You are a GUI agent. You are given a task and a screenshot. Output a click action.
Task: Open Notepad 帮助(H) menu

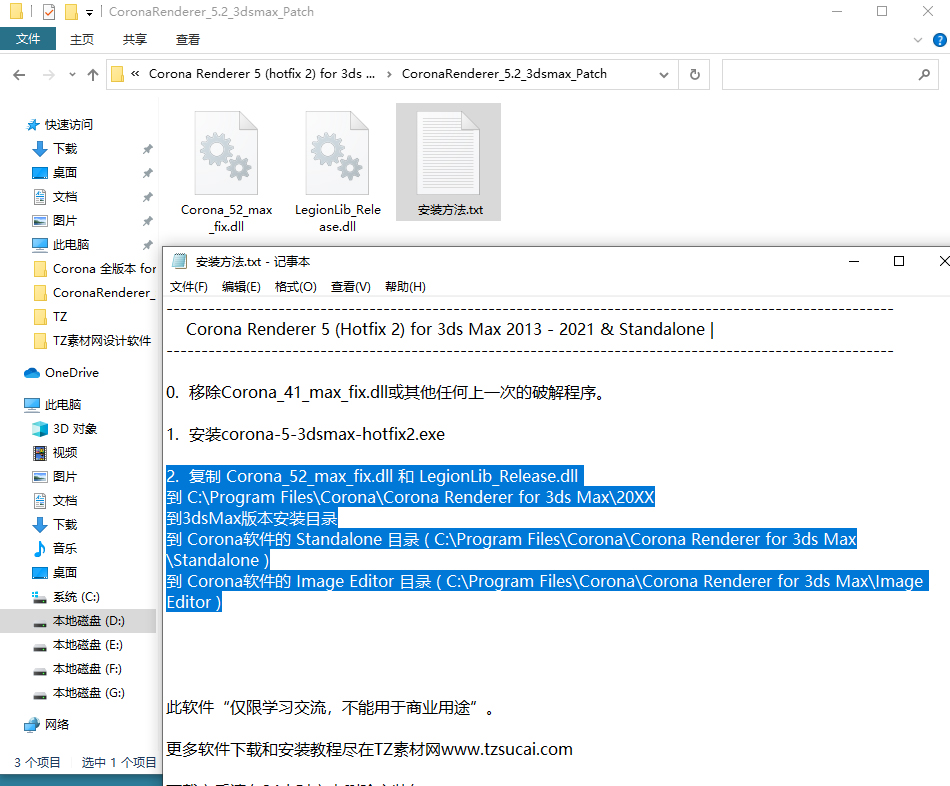tap(405, 287)
